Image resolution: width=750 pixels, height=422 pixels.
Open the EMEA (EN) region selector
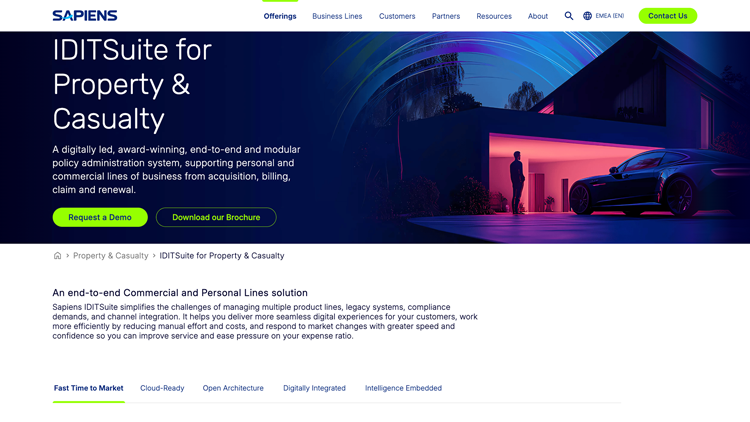(x=609, y=16)
